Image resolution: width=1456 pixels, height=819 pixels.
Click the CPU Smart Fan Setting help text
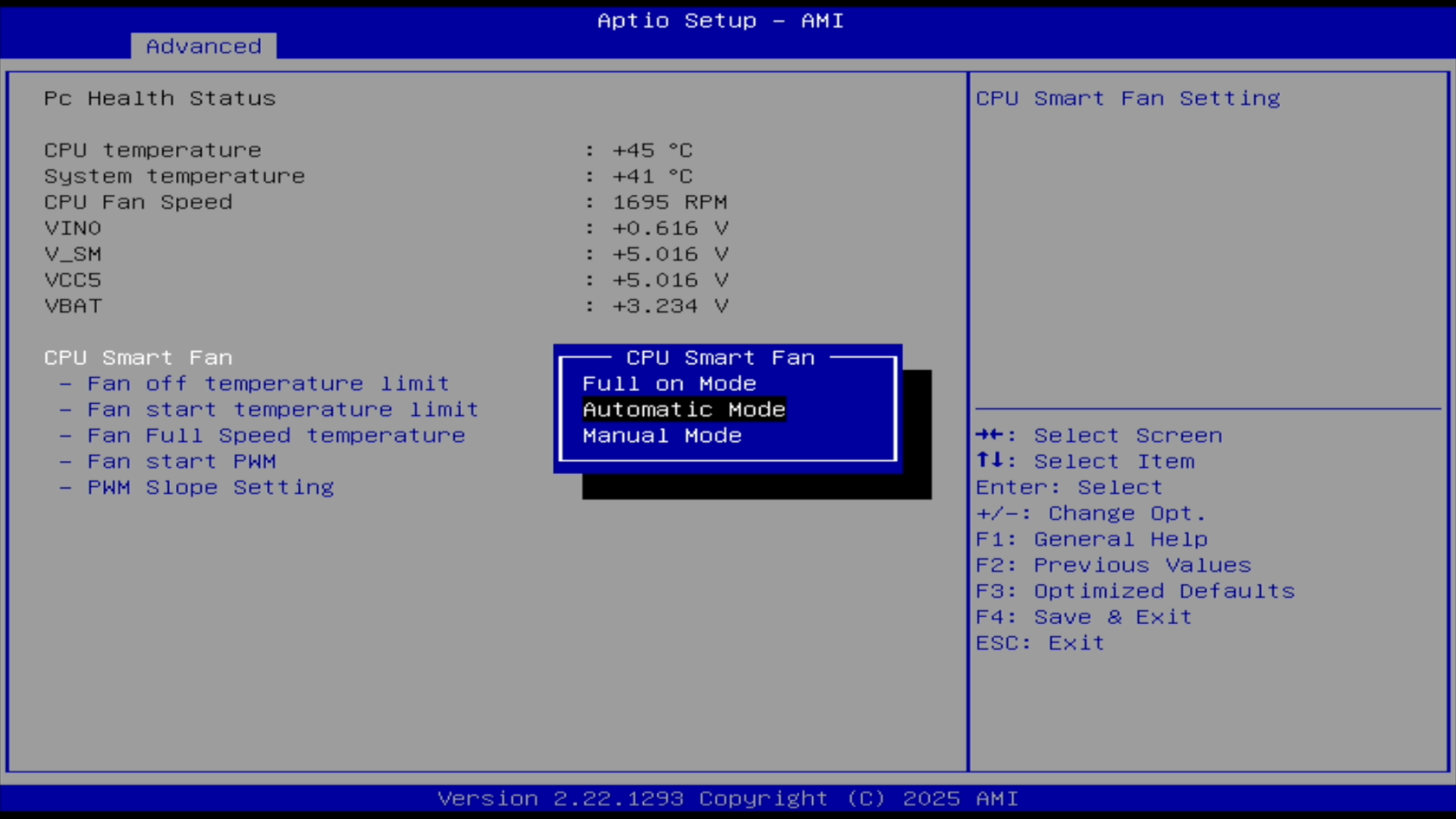click(1128, 98)
